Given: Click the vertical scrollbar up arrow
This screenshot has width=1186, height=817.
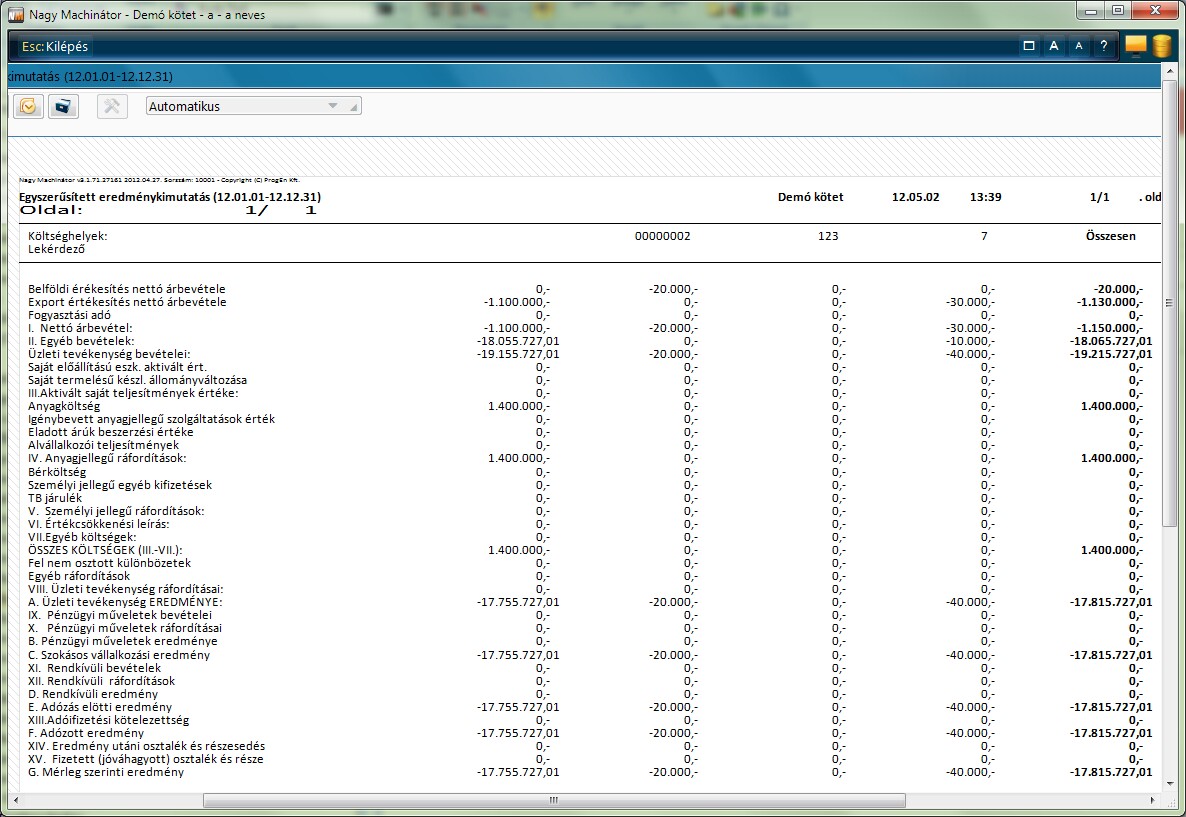Looking at the screenshot, I should [x=1170, y=72].
